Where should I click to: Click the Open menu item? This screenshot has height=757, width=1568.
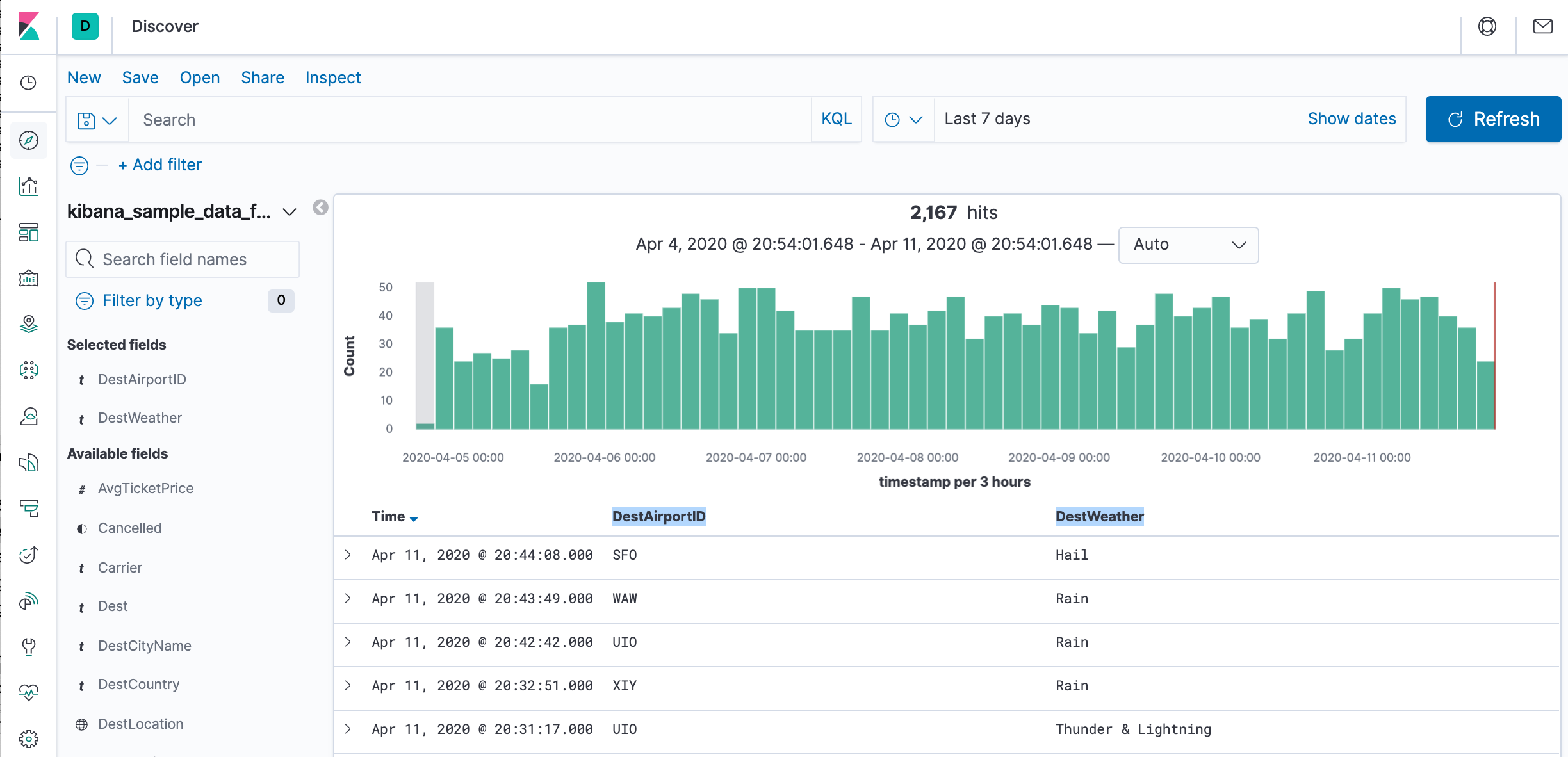200,77
